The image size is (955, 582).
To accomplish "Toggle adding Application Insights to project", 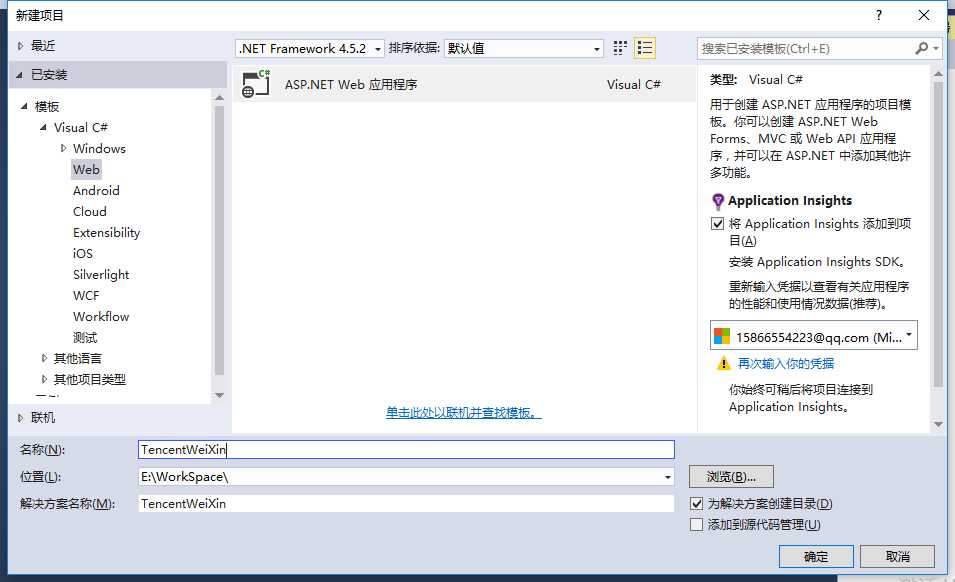I will point(717,223).
